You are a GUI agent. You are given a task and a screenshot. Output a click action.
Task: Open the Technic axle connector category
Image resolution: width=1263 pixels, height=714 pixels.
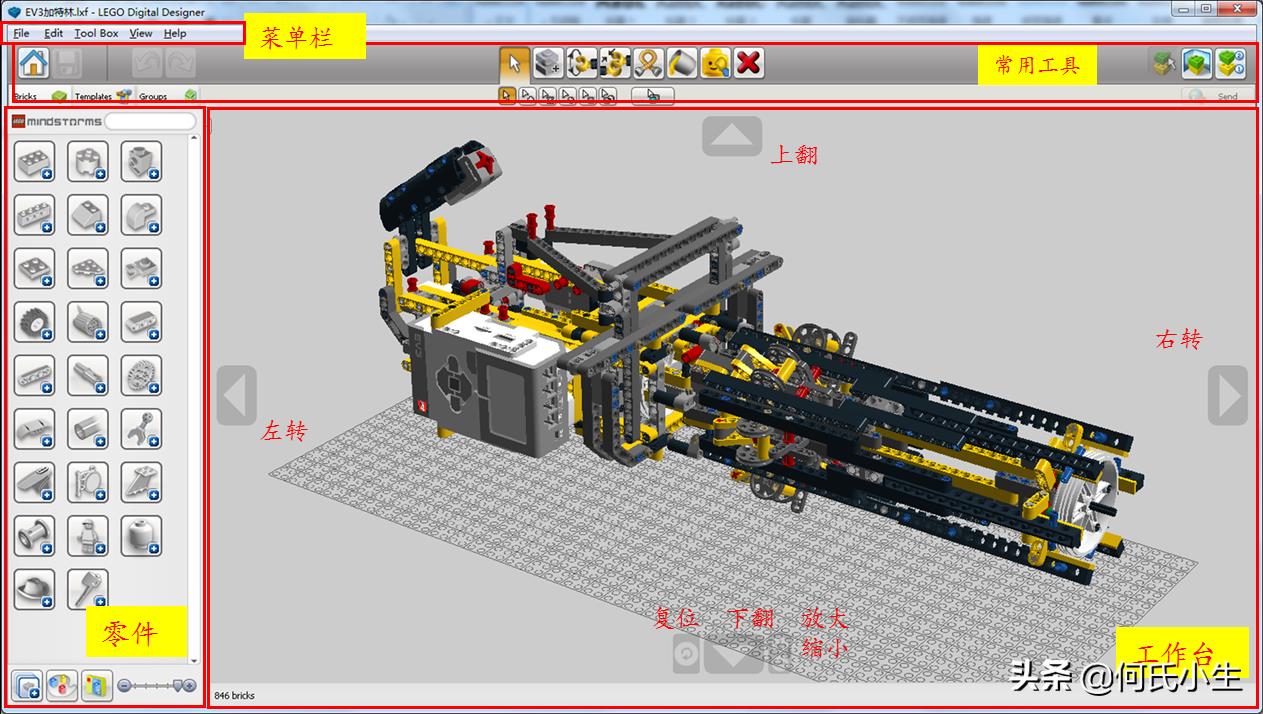pos(88,375)
